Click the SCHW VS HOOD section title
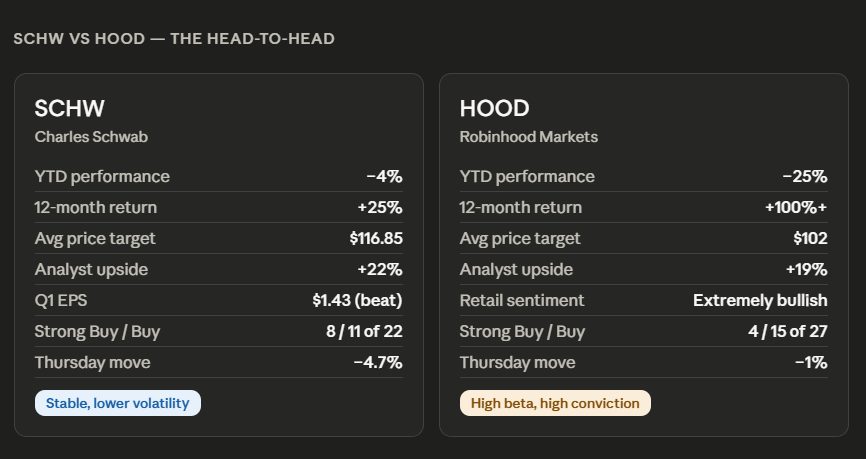 pos(174,39)
